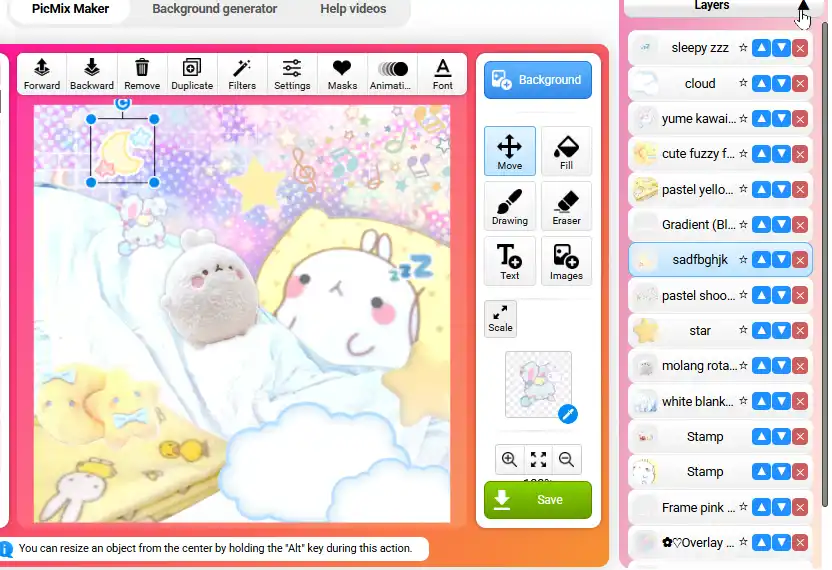Fit canvas to screen icon
This screenshot has height=570, width=832.
[x=538, y=459]
